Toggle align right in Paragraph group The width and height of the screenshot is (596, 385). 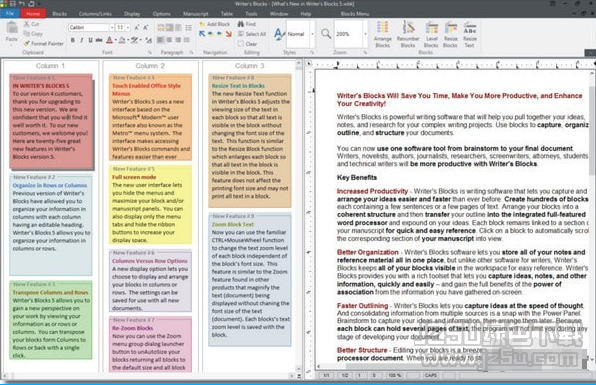(x=178, y=40)
